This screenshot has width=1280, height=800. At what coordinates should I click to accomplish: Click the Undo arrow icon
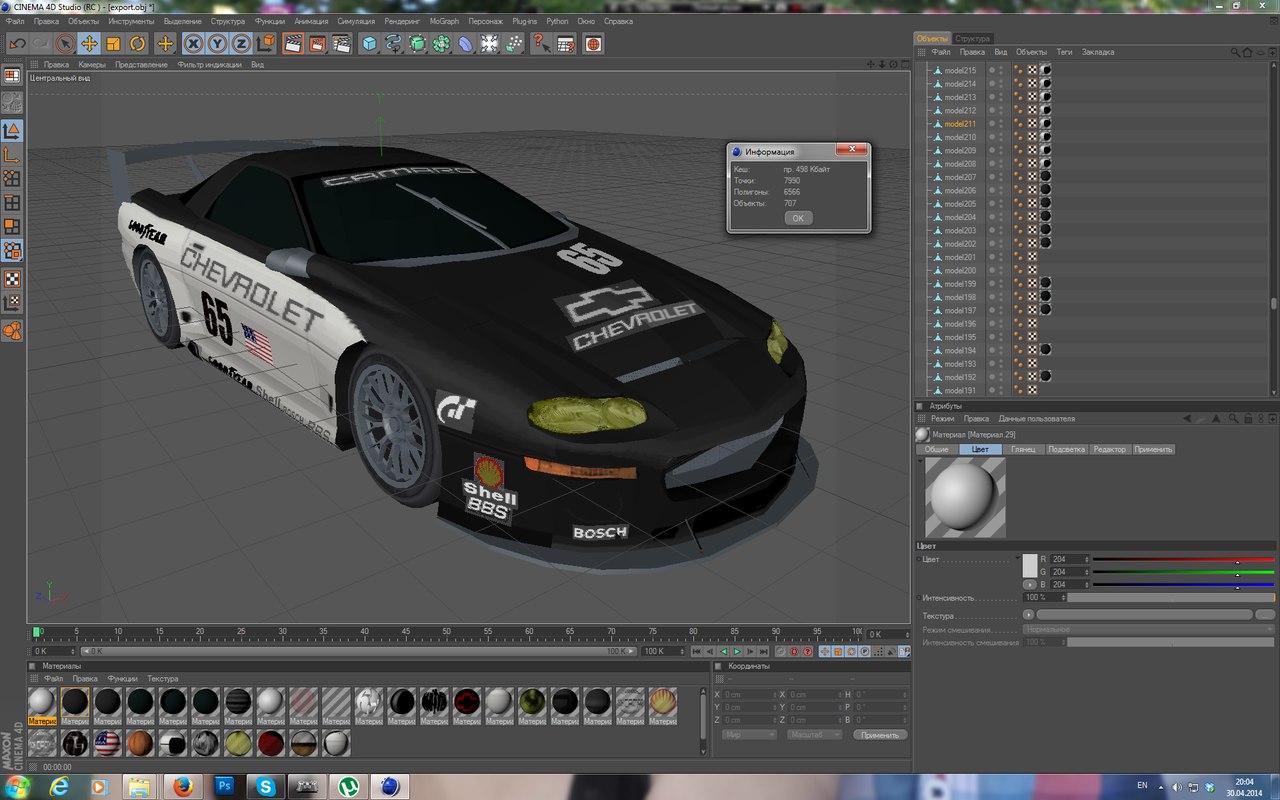[x=17, y=44]
